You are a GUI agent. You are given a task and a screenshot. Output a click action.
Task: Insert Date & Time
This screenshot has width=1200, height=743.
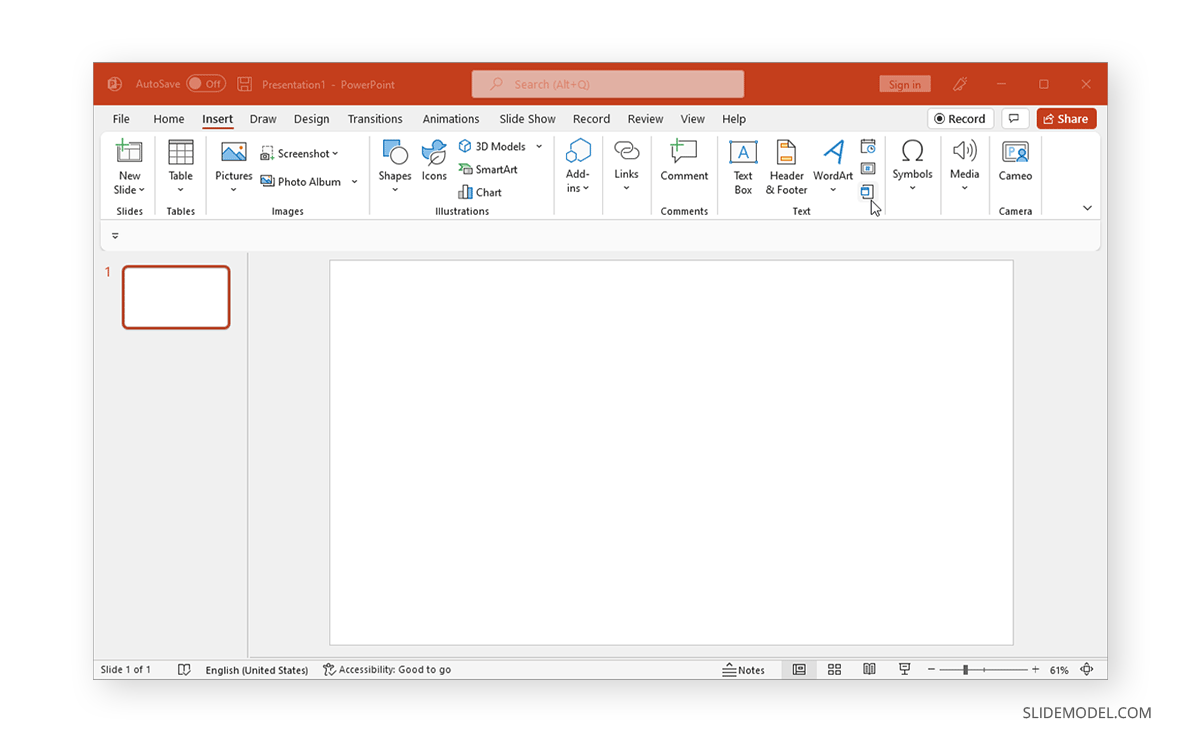pyautogui.click(x=868, y=145)
